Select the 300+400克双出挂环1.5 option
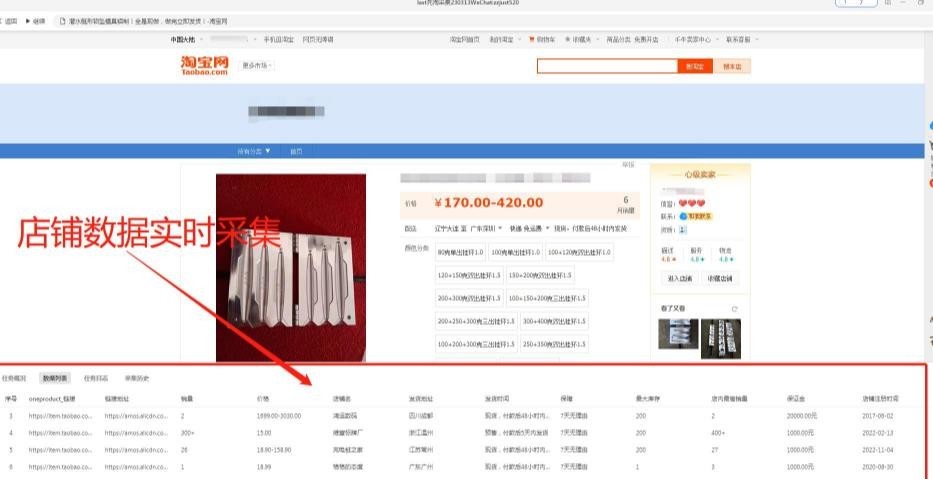 tap(554, 321)
